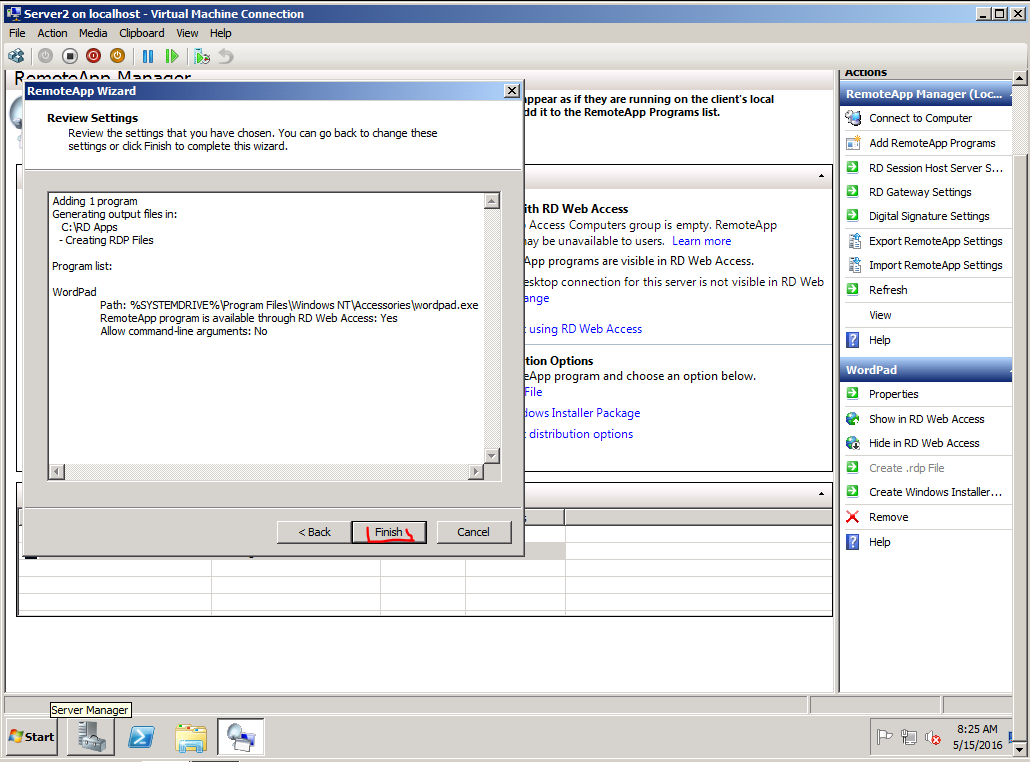The width and height of the screenshot is (1030, 762).
Task: Open the Action menu
Action: point(52,33)
